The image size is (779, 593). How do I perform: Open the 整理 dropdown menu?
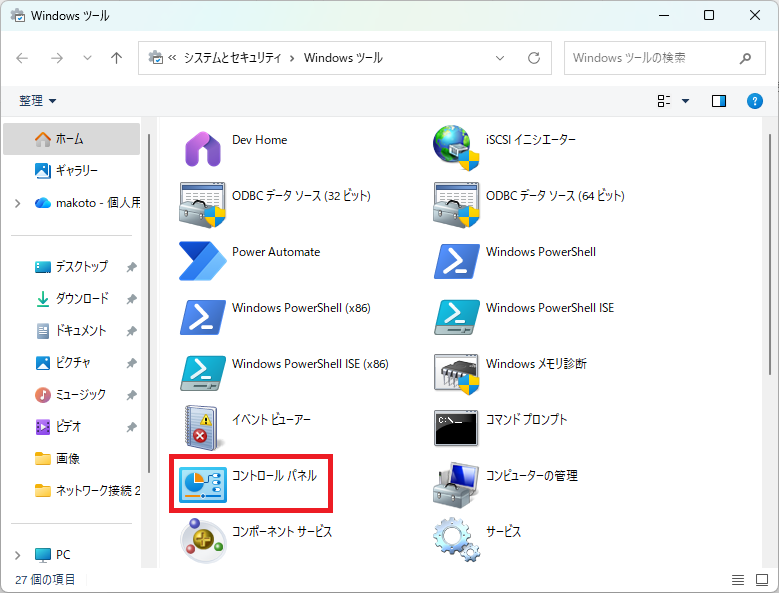point(38,101)
